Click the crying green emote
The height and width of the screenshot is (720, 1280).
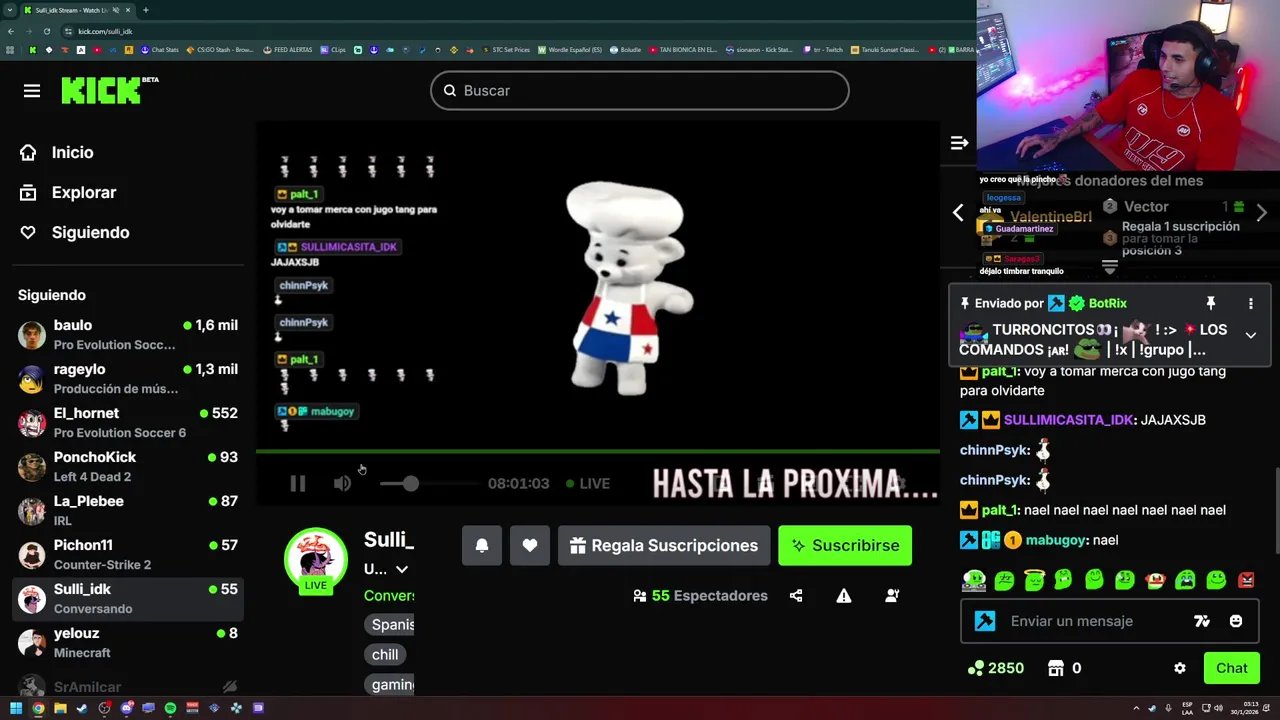coord(1185,580)
